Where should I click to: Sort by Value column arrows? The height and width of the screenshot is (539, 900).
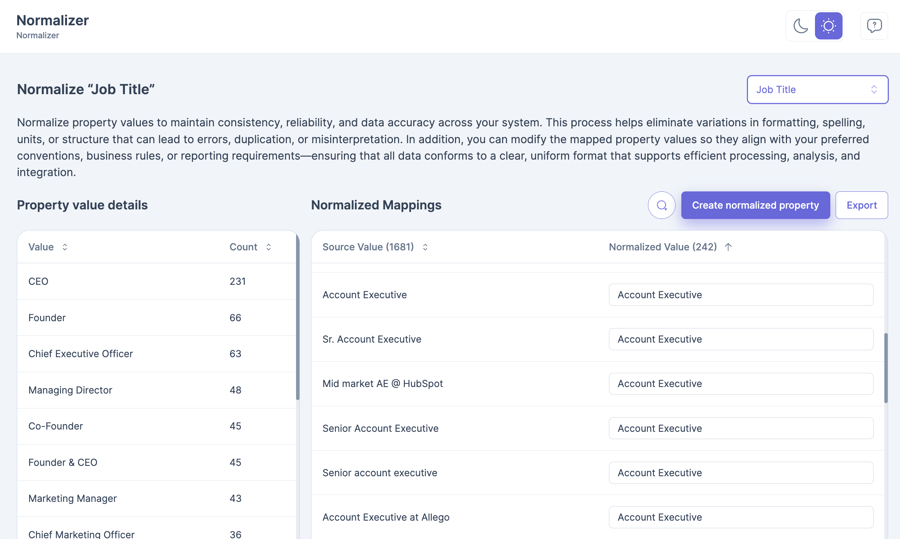pyautogui.click(x=65, y=247)
